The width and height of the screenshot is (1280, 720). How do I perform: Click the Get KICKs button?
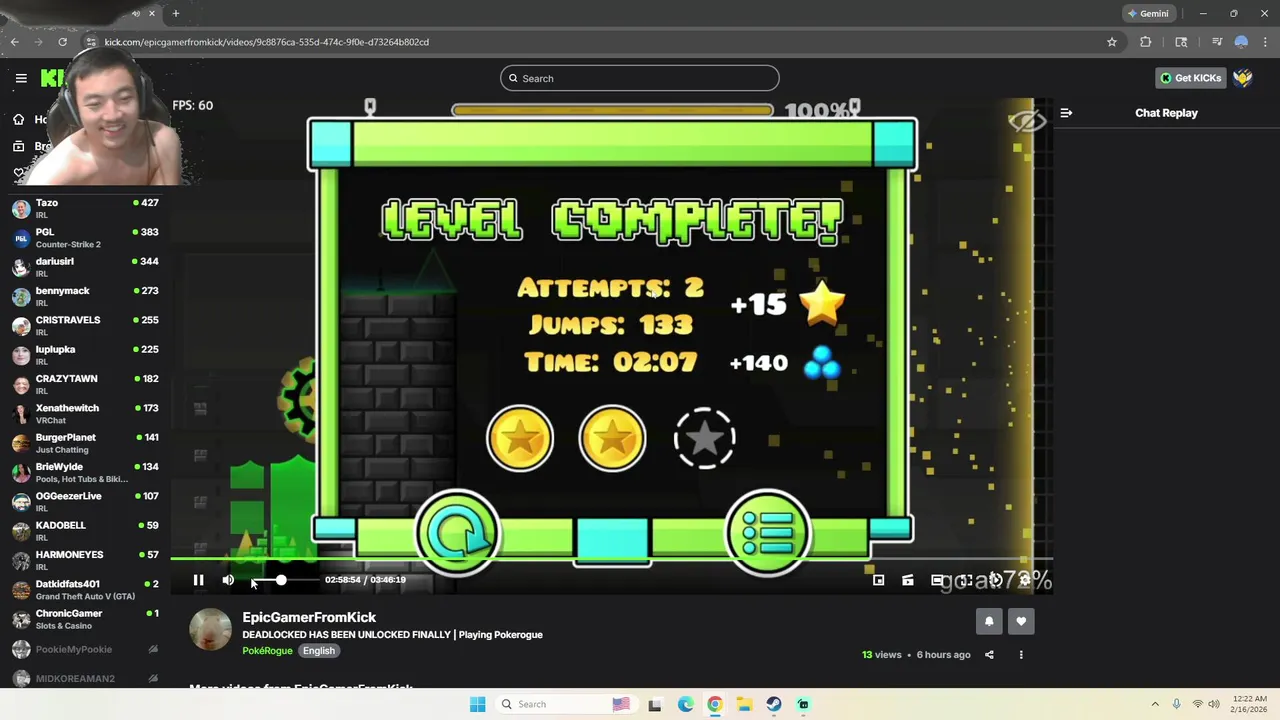1190,78
